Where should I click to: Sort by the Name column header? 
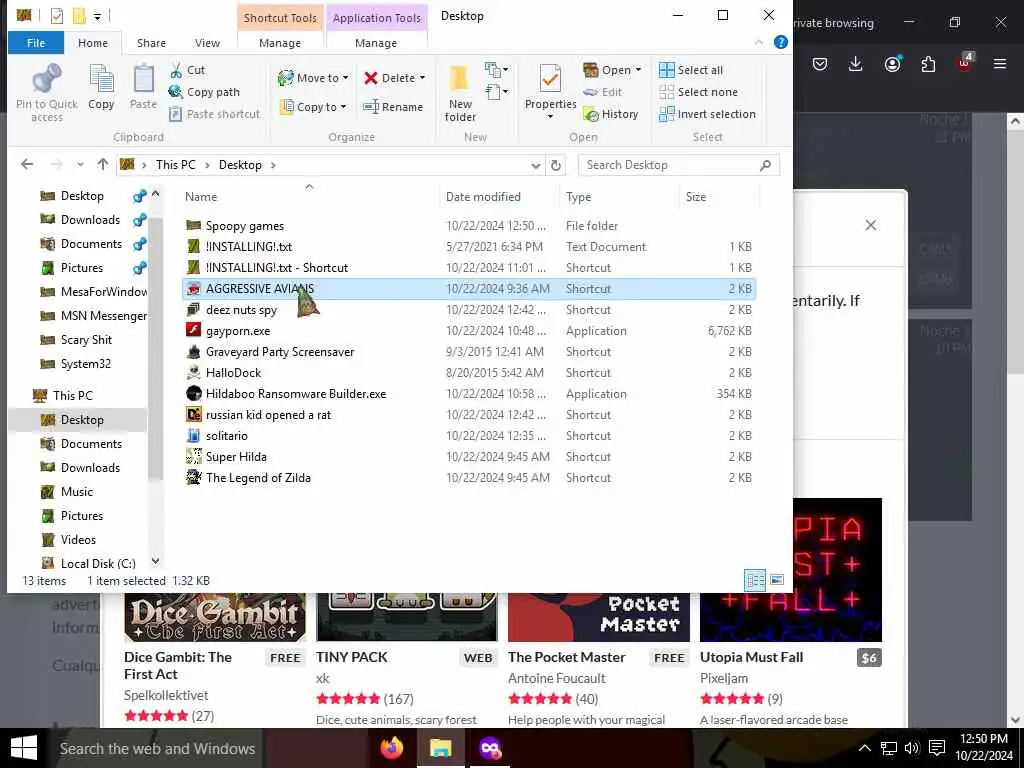309,197
